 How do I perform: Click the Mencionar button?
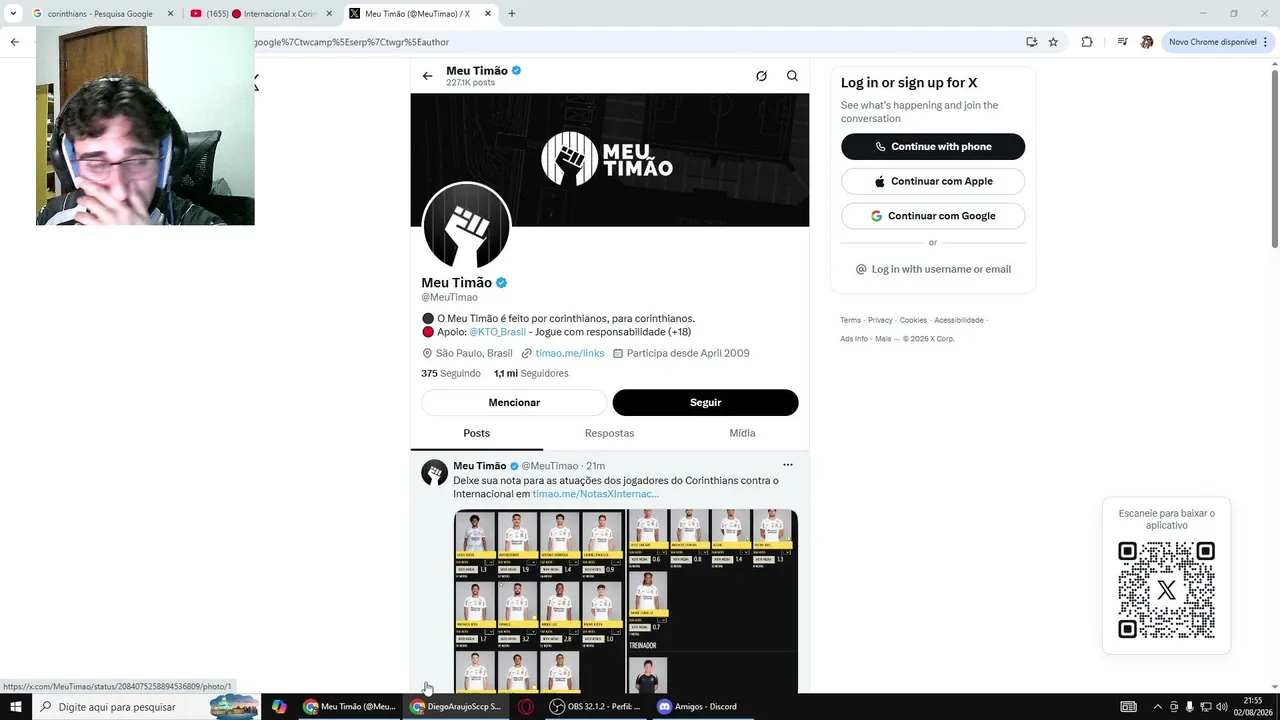[x=514, y=402]
